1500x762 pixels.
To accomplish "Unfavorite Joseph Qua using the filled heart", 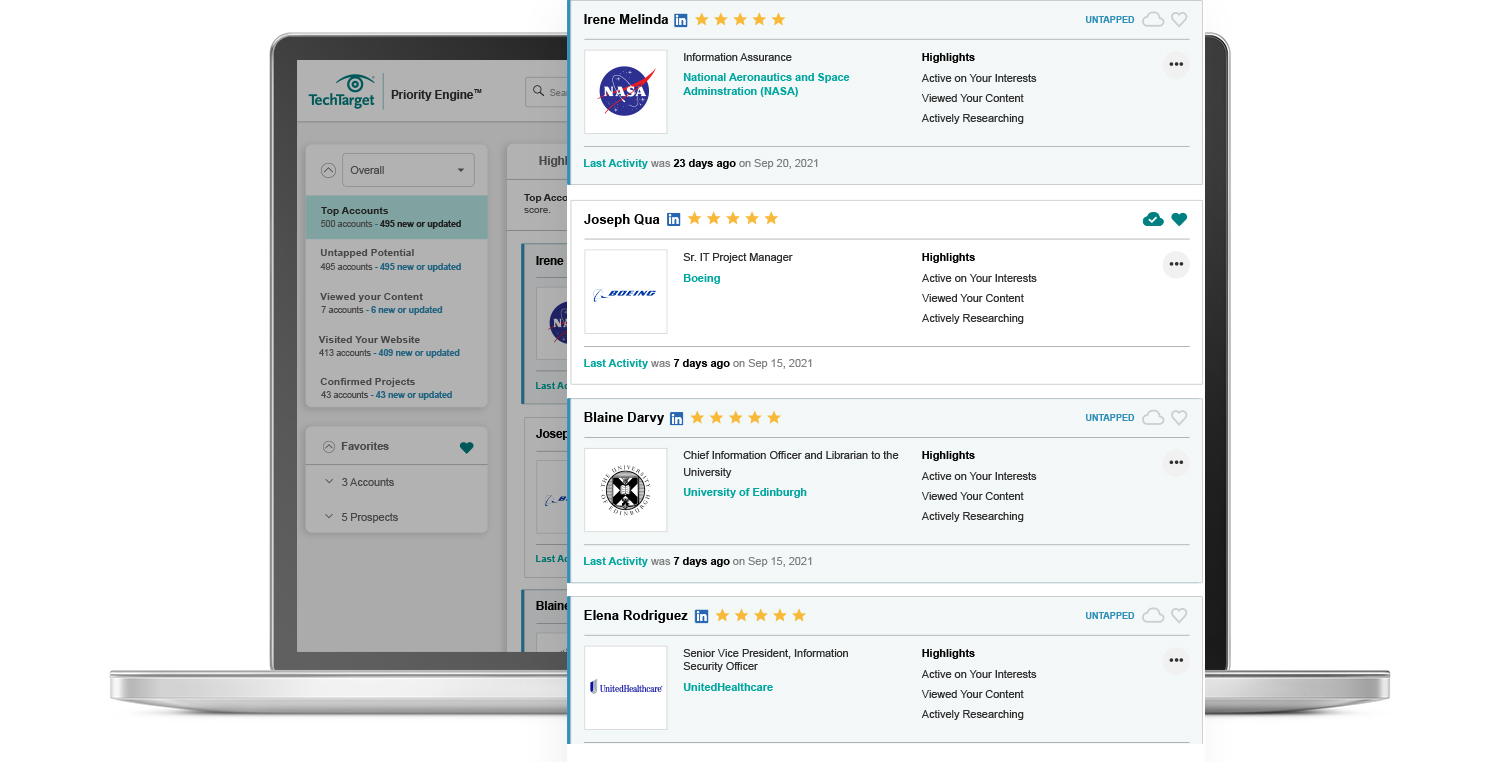I will click(1179, 219).
